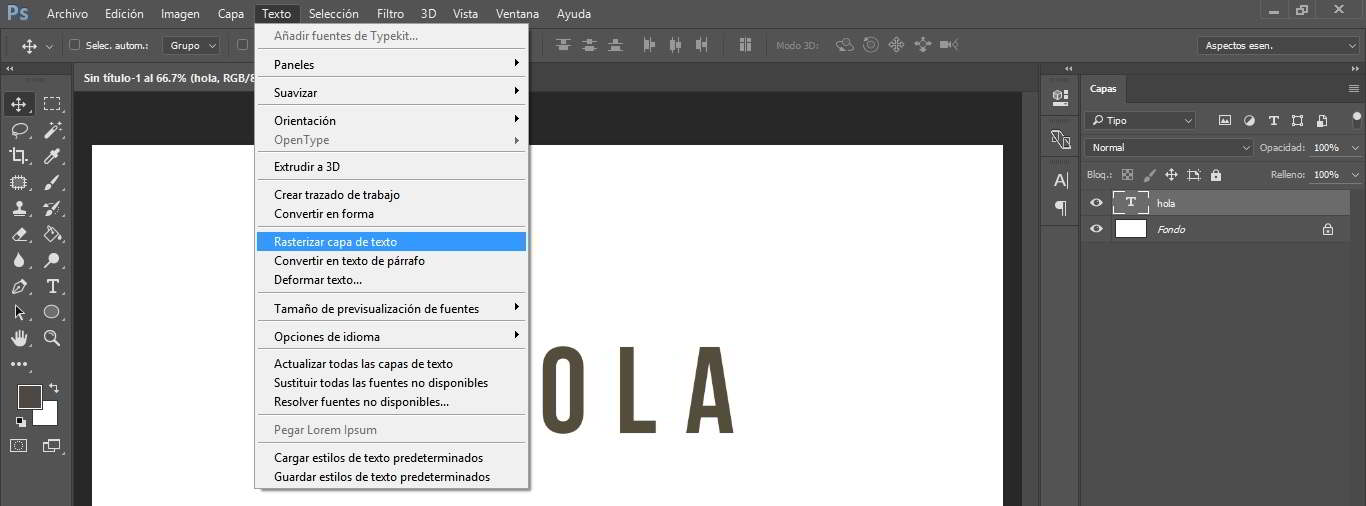The width and height of the screenshot is (1366, 506).
Task: Select the Dodge tool
Action: 52,260
